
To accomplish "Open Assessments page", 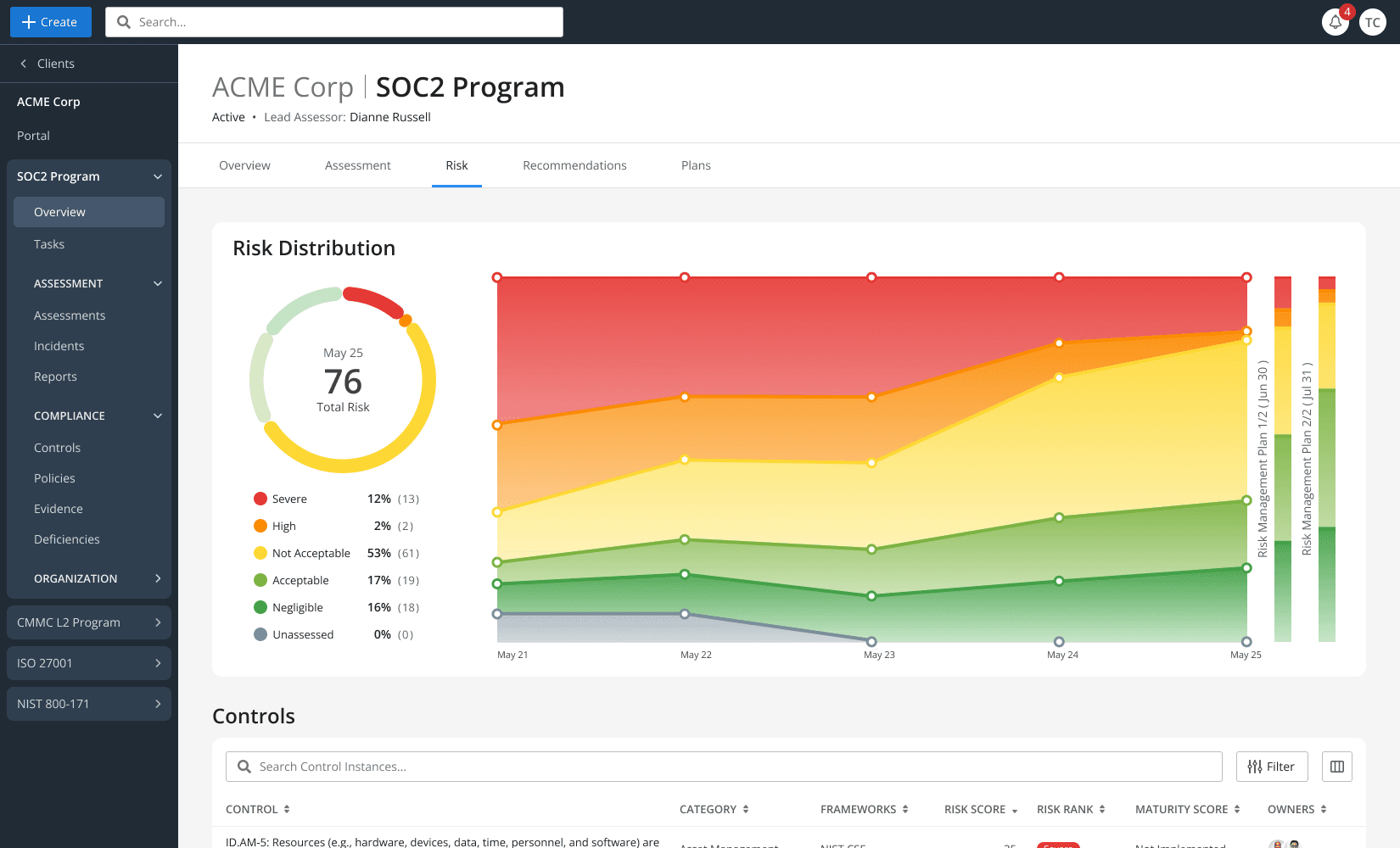I will 70,315.
